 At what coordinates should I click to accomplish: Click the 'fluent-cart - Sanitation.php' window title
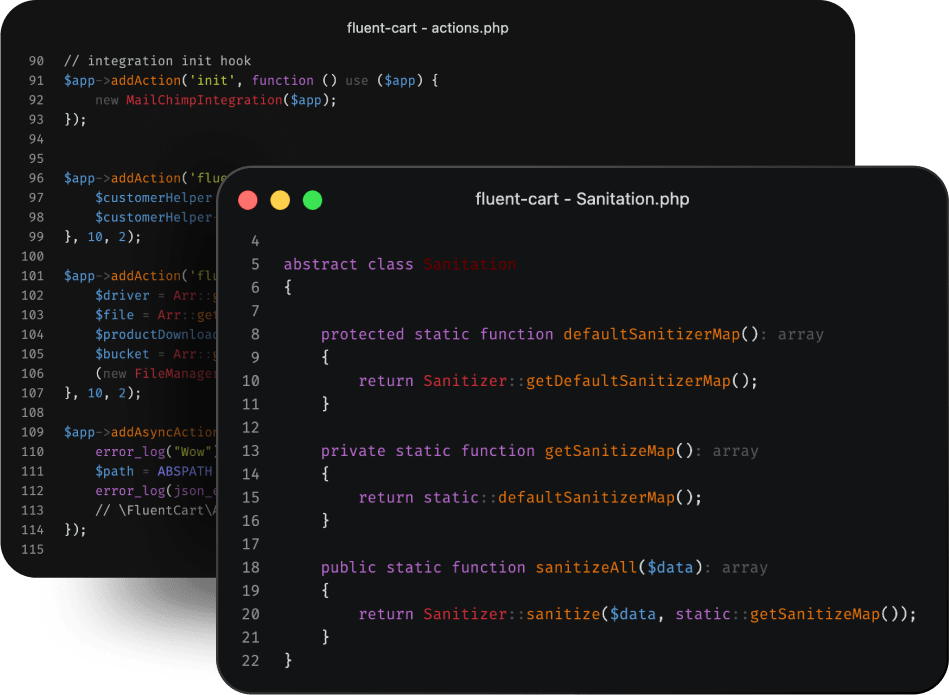coord(582,199)
